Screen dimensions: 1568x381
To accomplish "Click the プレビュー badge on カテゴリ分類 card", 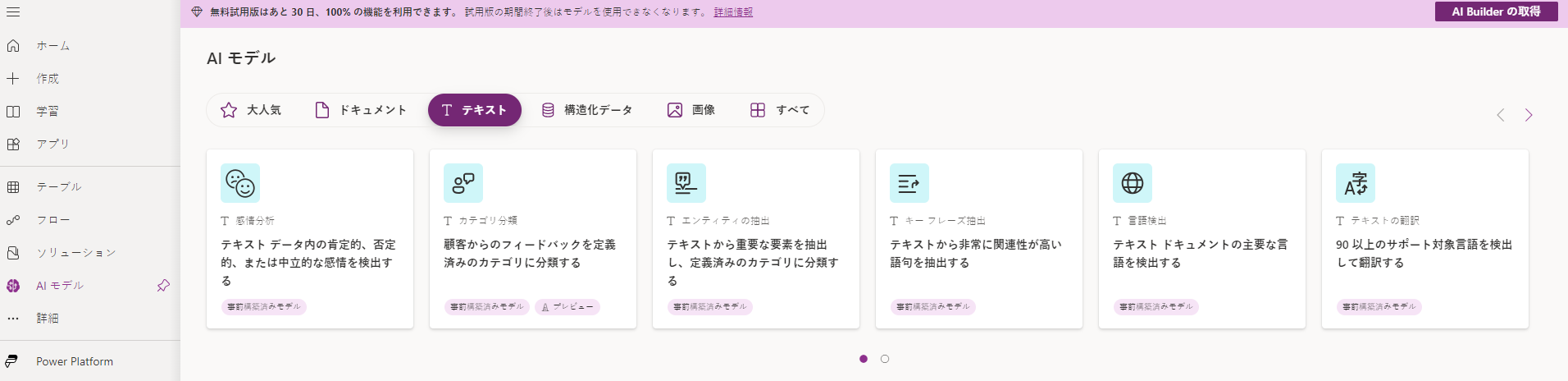I will pos(567,307).
